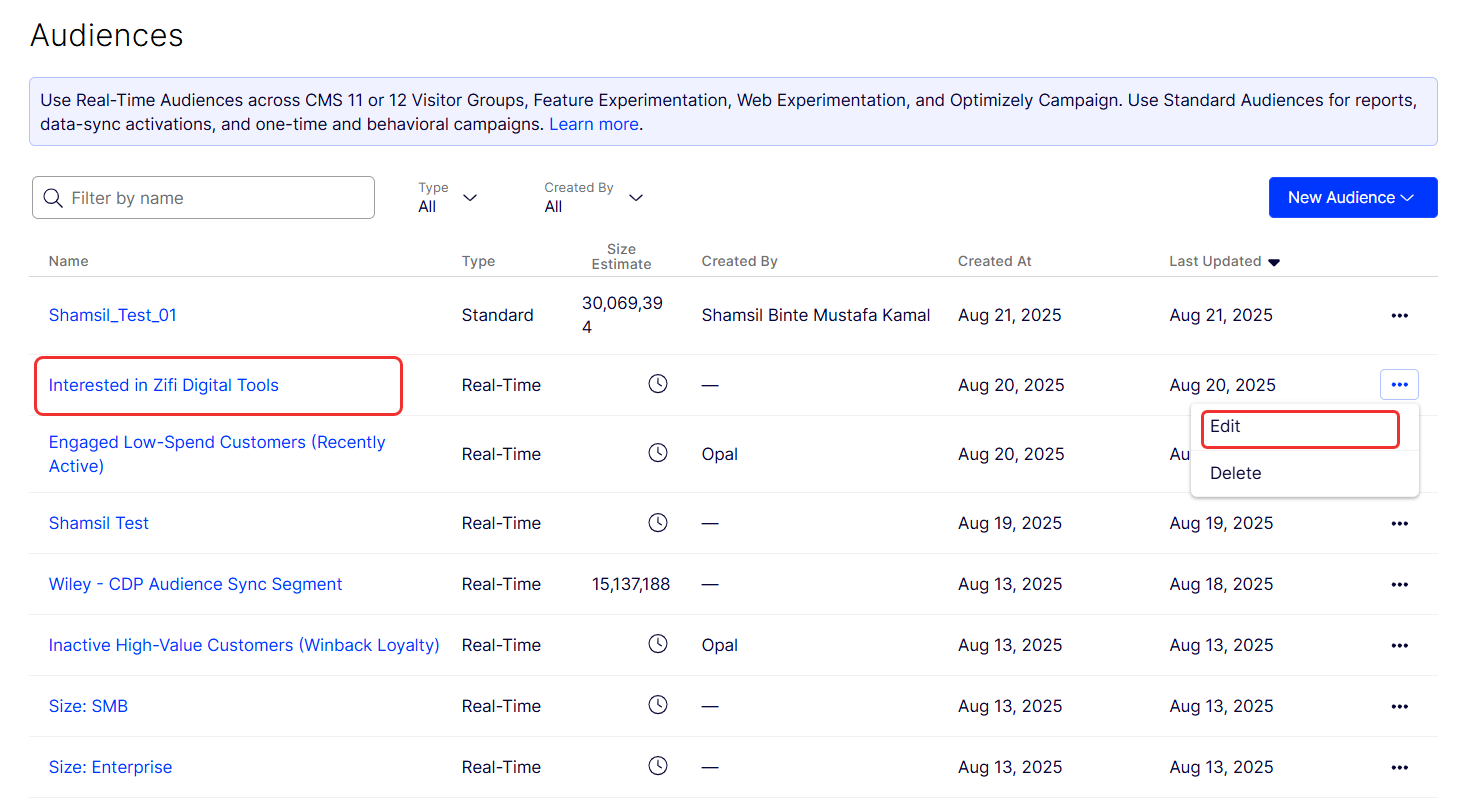The image size is (1461, 811).
Task: Click the Filter by name search field
Action: [217, 198]
